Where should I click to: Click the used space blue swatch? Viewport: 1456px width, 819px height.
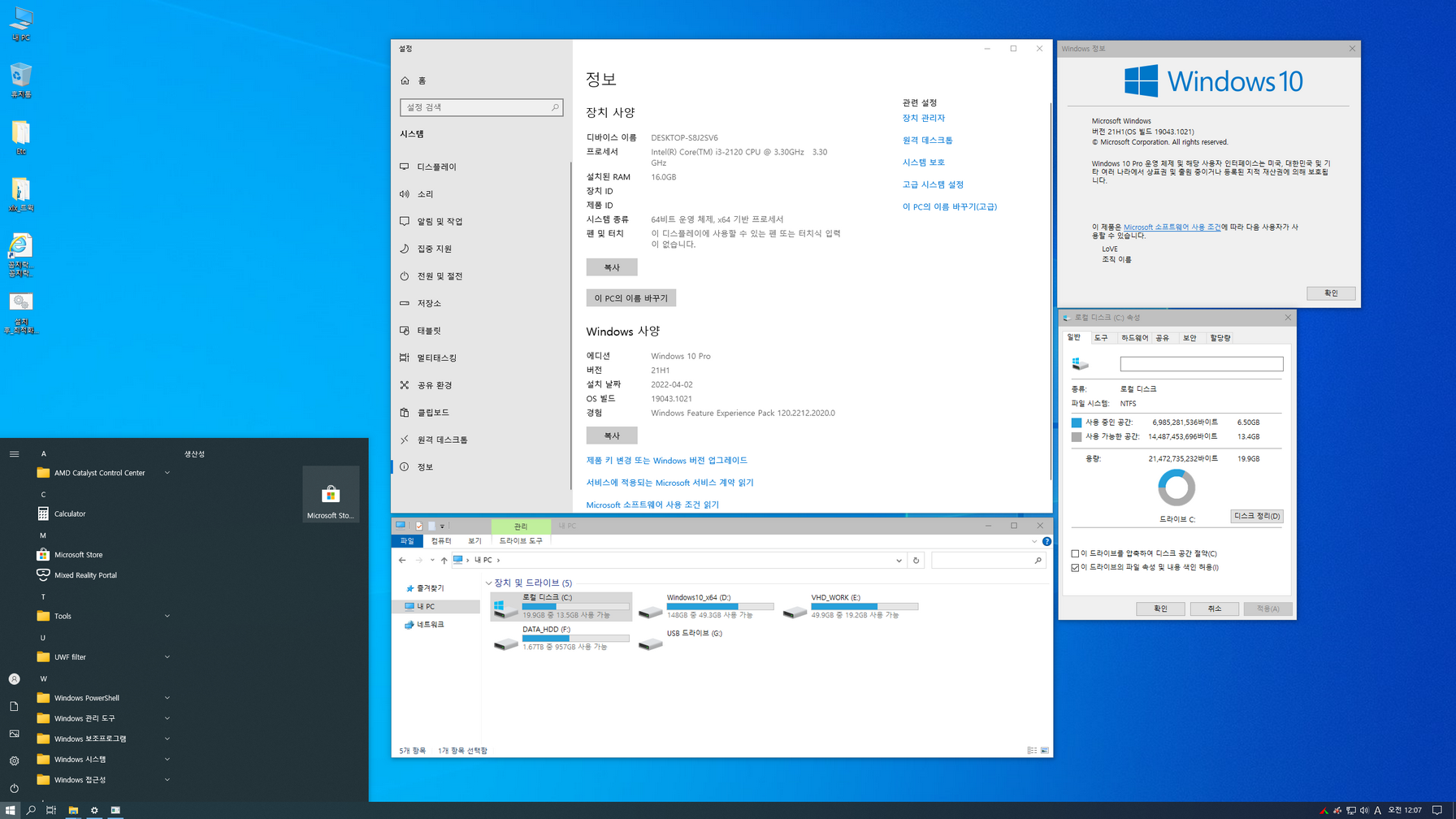[x=1077, y=422]
